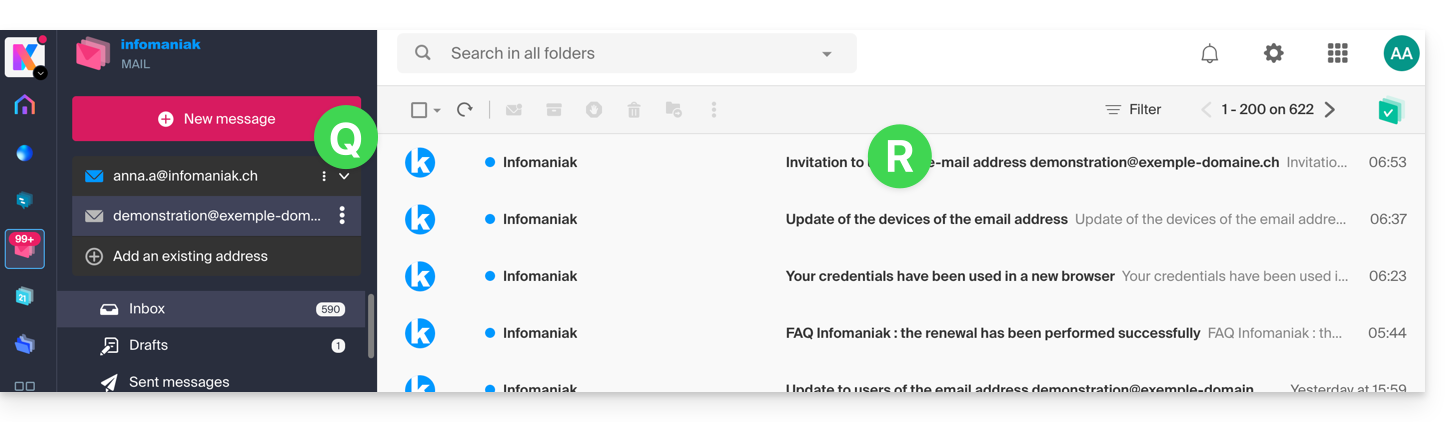Click the calendar icon in left rail
1455x422 pixels.
point(25,296)
